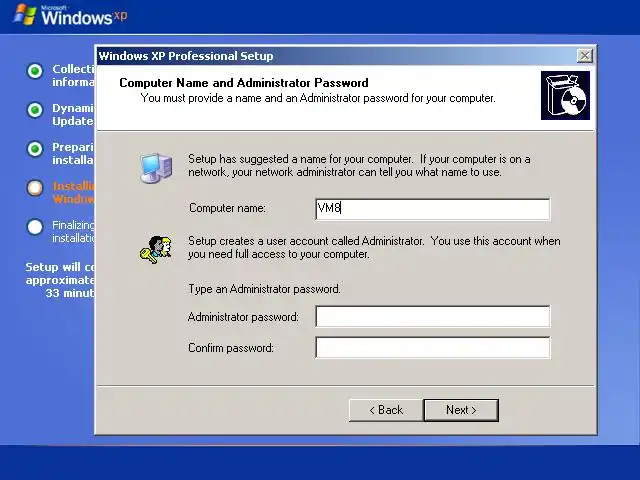Click the 'Administrator password:' label
The image size is (640, 480).
(x=243, y=317)
